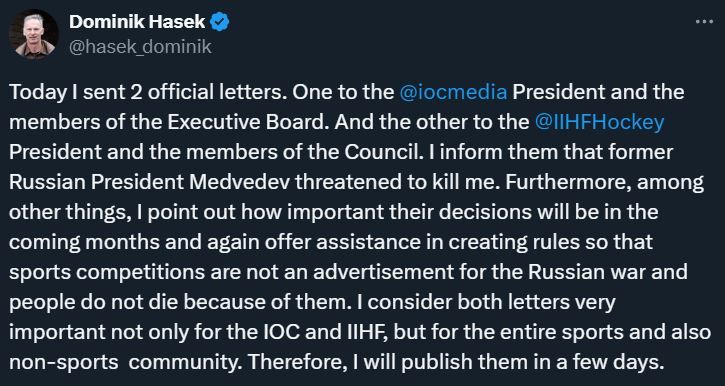Click the phrase "Executive Board" in the tweet
This screenshot has width=725, height=386.
[248, 123]
